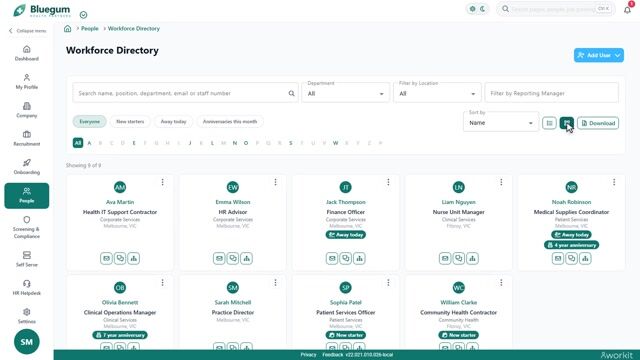Viewport: 640px width, 360px height.
Task: Open the Department dropdown
Action: [346, 92]
